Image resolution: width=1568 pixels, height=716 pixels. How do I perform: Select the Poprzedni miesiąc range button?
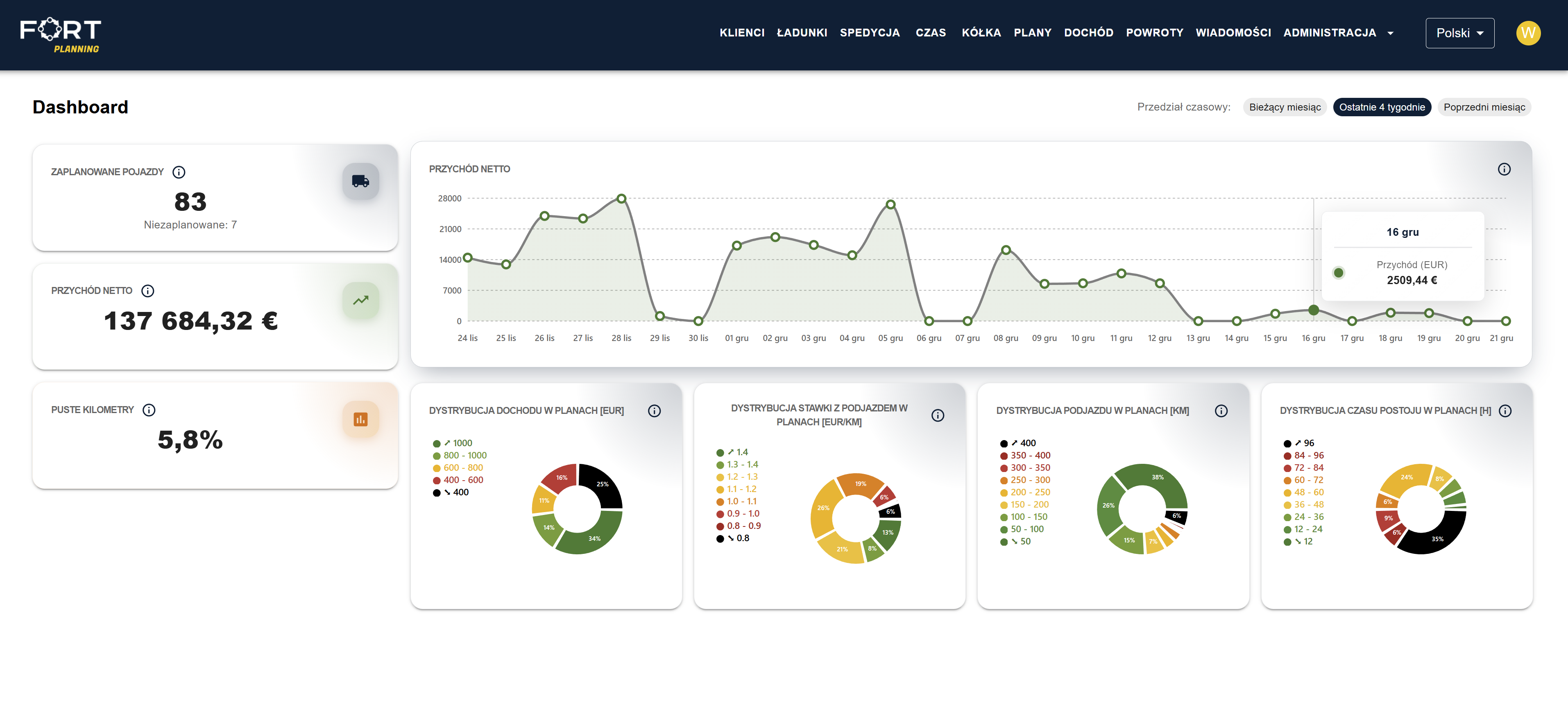(1484, 107)
